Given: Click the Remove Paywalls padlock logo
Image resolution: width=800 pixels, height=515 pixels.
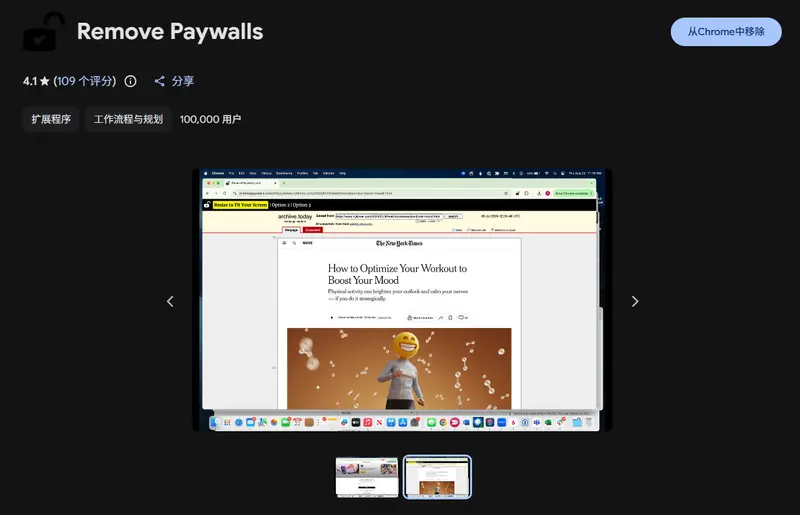Looking at the screenshot, I should 44,32.
